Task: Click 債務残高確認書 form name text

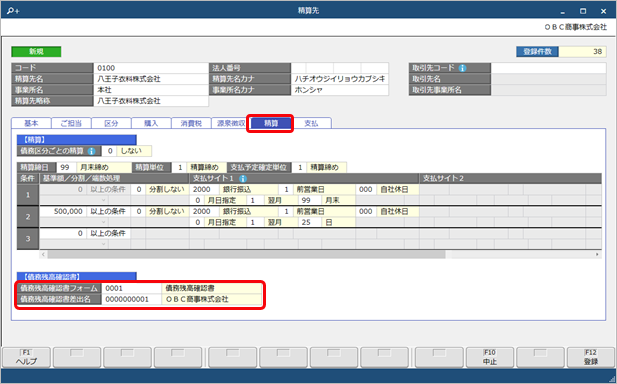Action: (190, 288)
